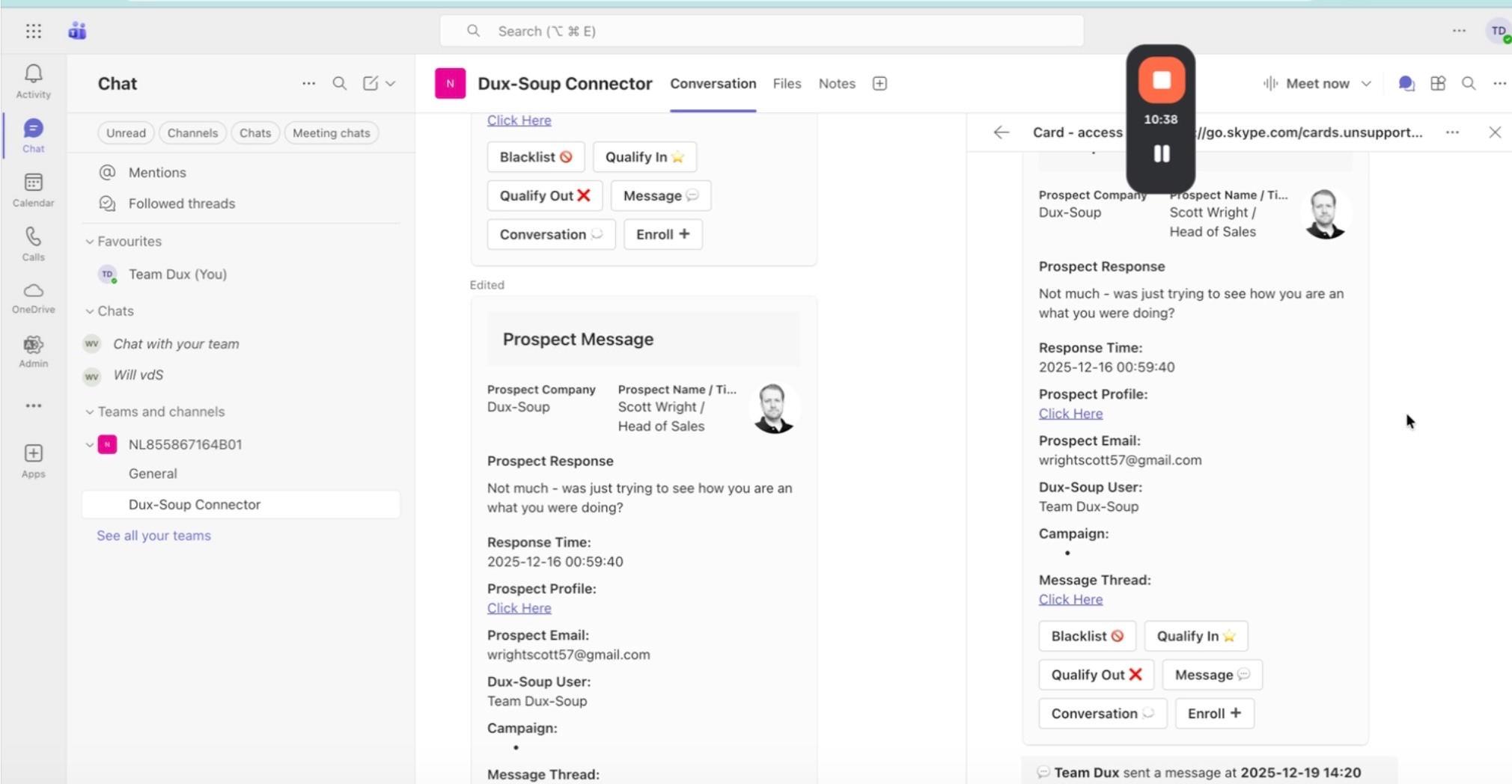Viewport: 1512px width, 784px height.
Task: Open Chat pane more options ellipsis
Action: click(x=308, y=83)
